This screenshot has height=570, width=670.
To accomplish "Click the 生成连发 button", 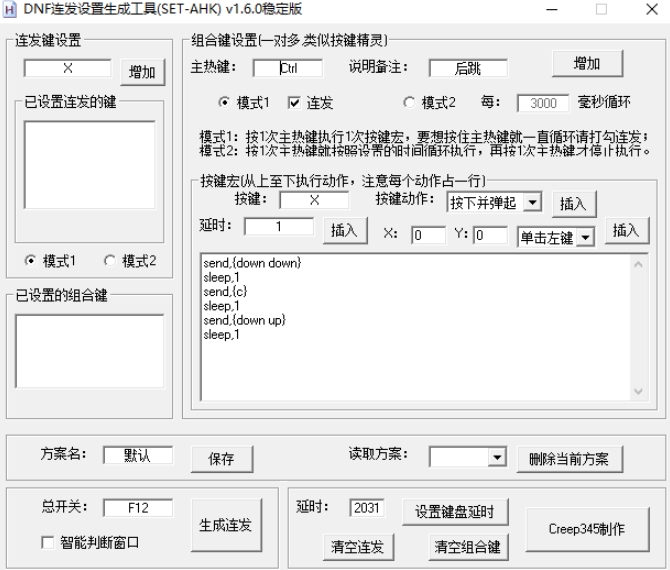I will pos(226,525).
